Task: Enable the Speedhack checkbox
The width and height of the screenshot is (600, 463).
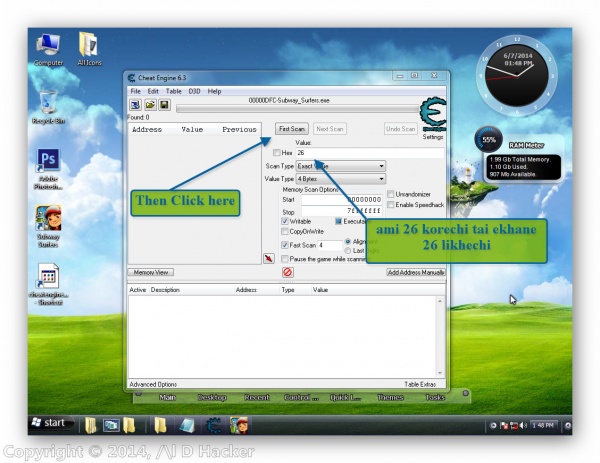Action: point(391,205)
